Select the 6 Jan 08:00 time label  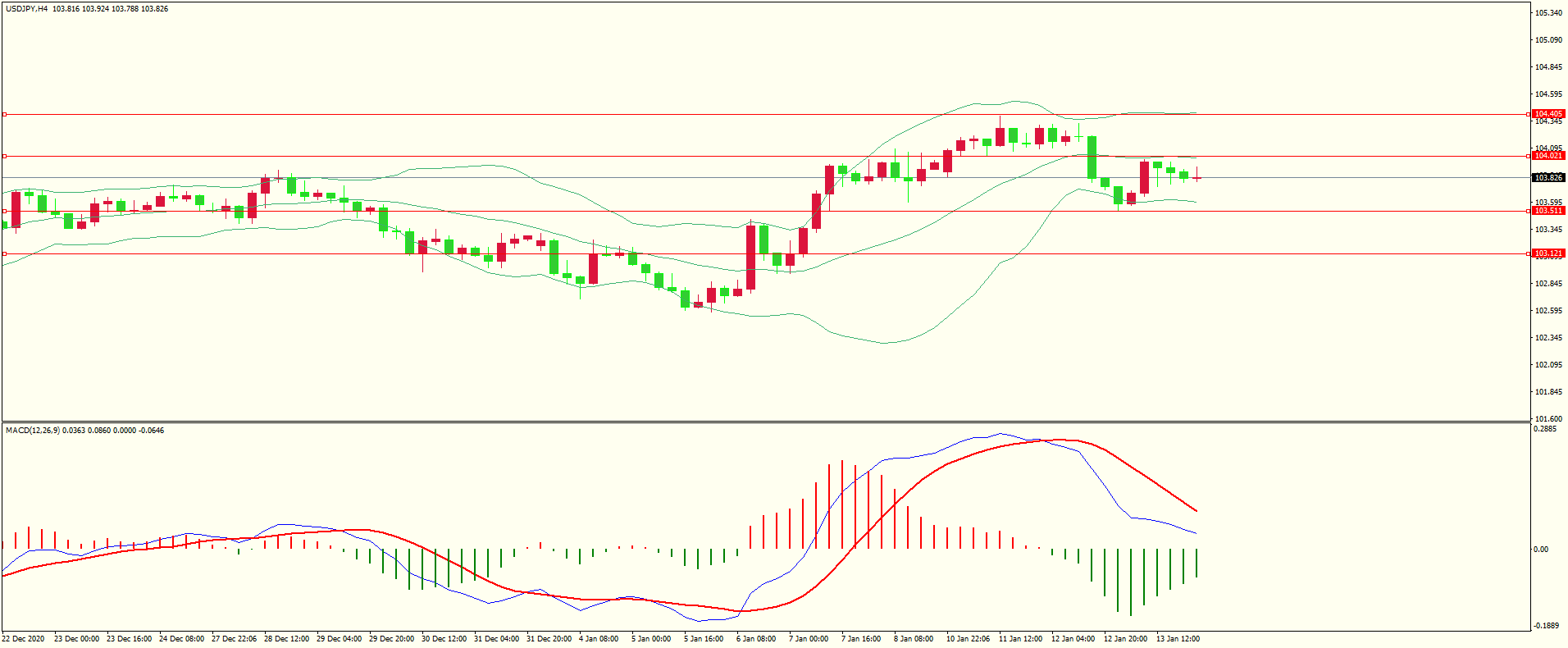755,639
